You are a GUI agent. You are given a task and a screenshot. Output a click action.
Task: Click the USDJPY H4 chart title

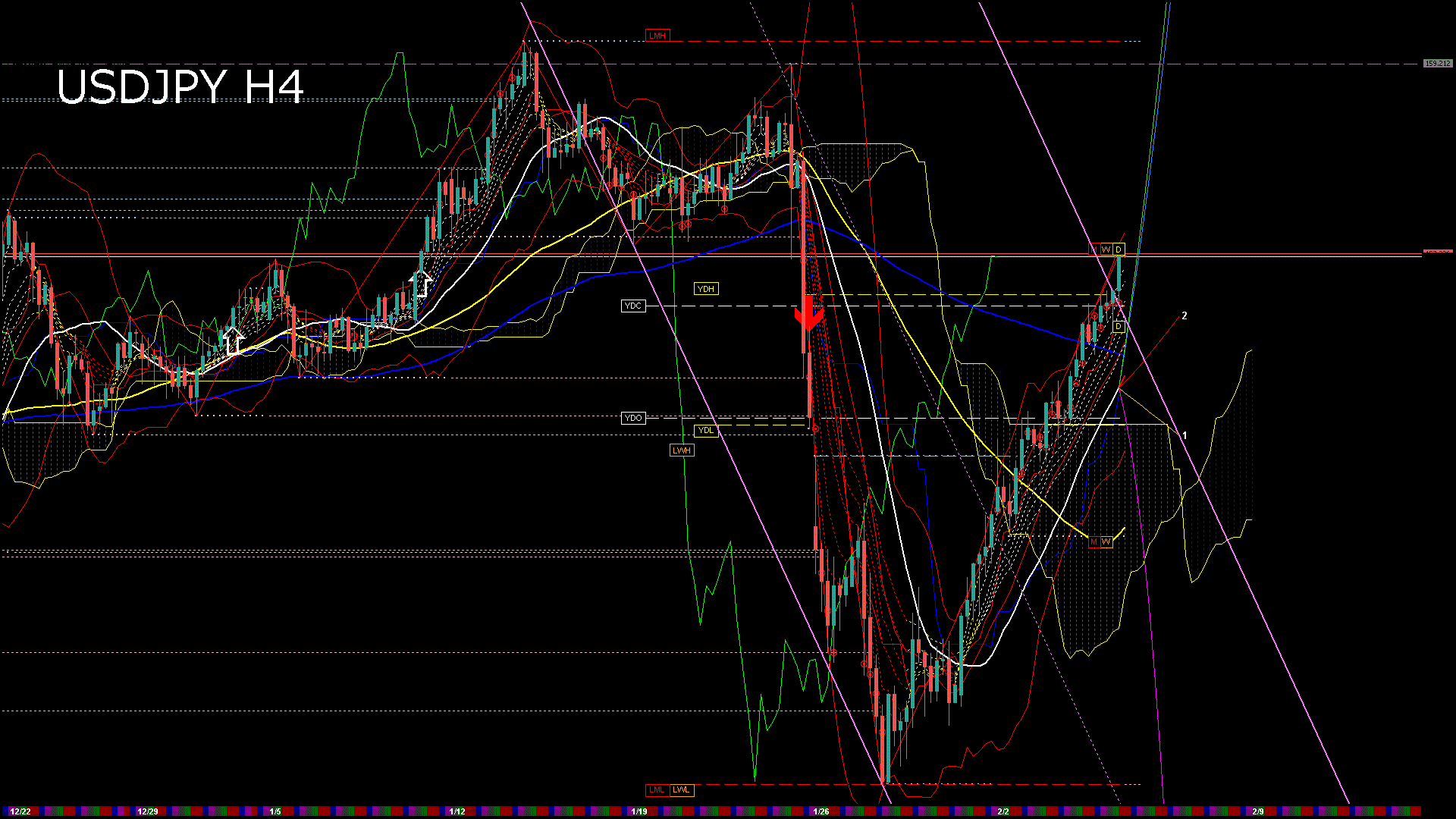[180, 86]
